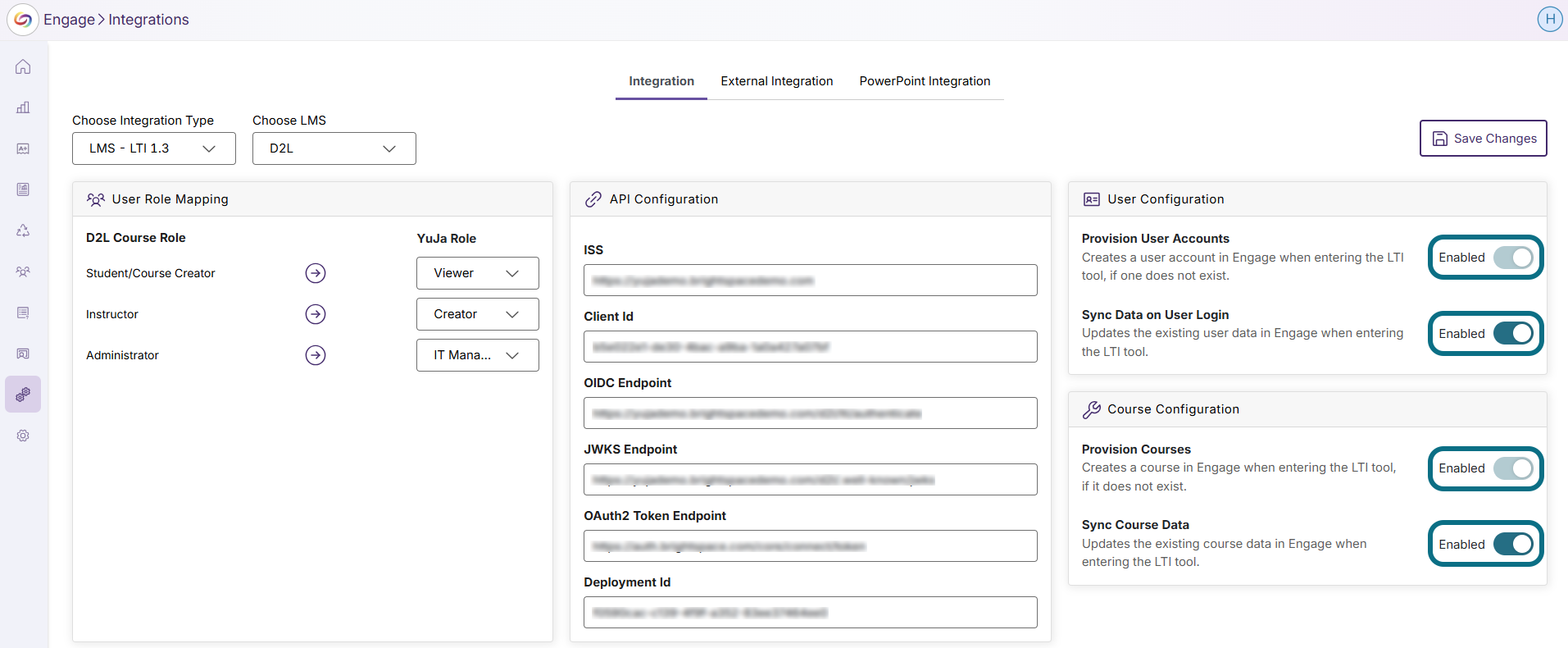Click into the OAuth2 Token Endpoint field

pyautogui.click(x=811, y=546)
